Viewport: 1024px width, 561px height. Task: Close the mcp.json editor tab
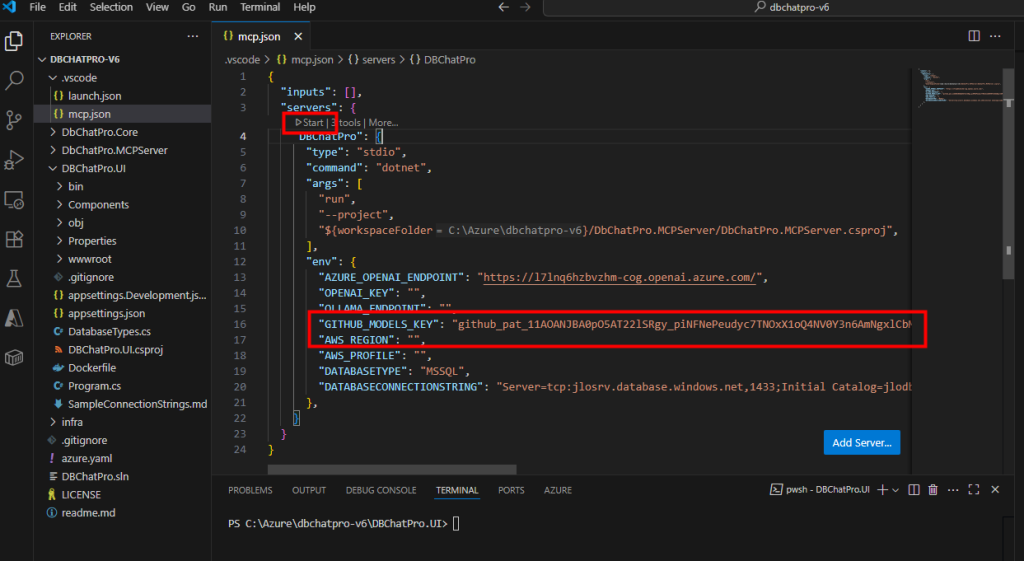pyautogui.click(x=298, y=37)
